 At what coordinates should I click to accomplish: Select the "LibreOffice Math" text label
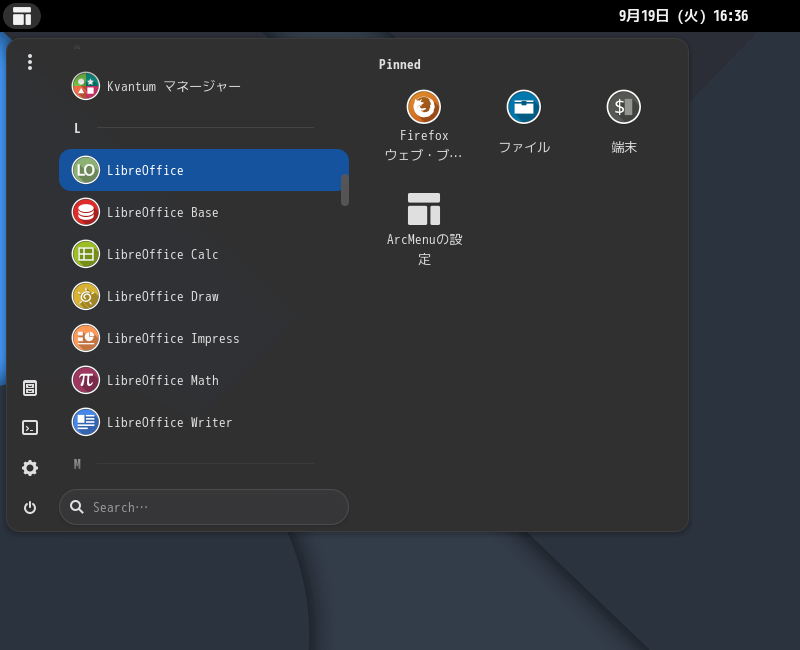(x=163, y=380)
